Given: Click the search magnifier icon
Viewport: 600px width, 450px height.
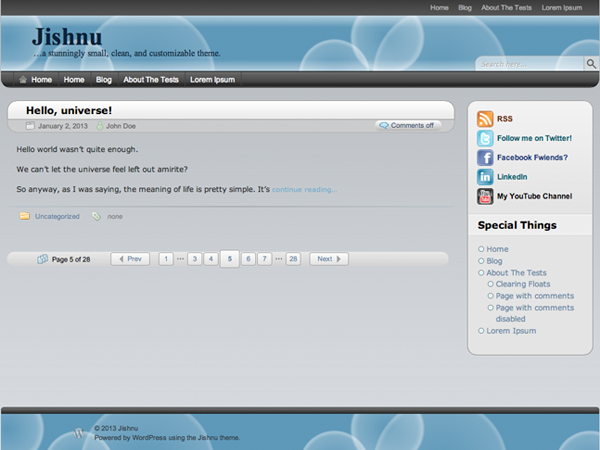Looking at the screenshot, I should [591, 64].
